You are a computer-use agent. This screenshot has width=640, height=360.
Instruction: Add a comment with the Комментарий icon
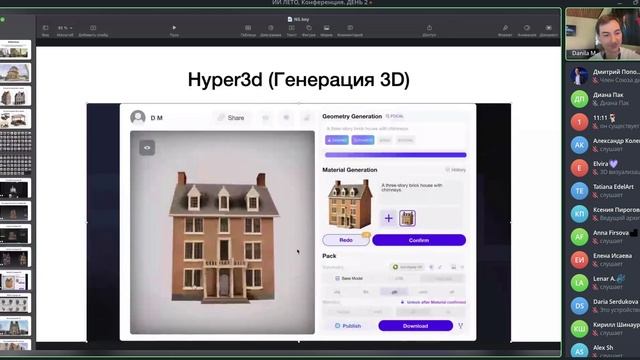[x=350, y=28]
